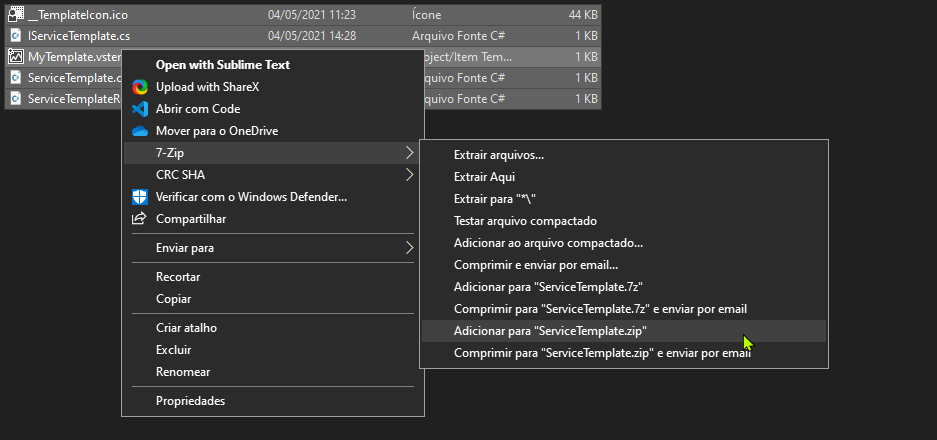Click the __TemplateIcon.ico file icon
This screenshot has height=440, width=937.
tap(16, 15)
